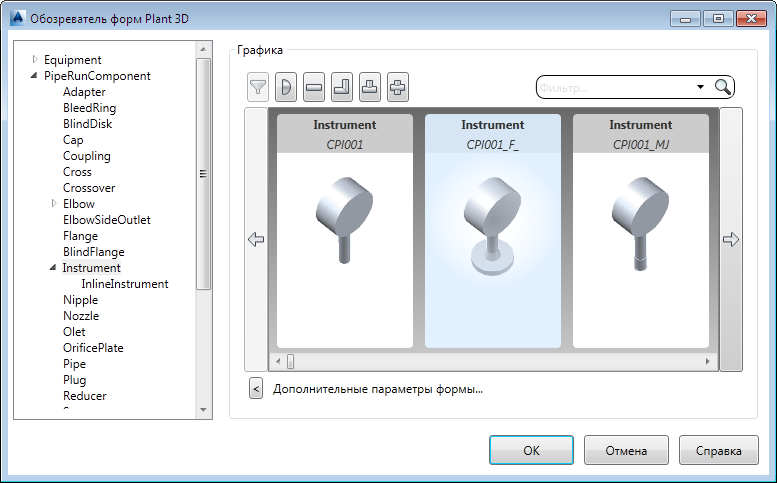The height and width of the screenshot is (483, 777).
Task: Select Cap in the tree
Action: pyautogui.click(x=73, y=140)
